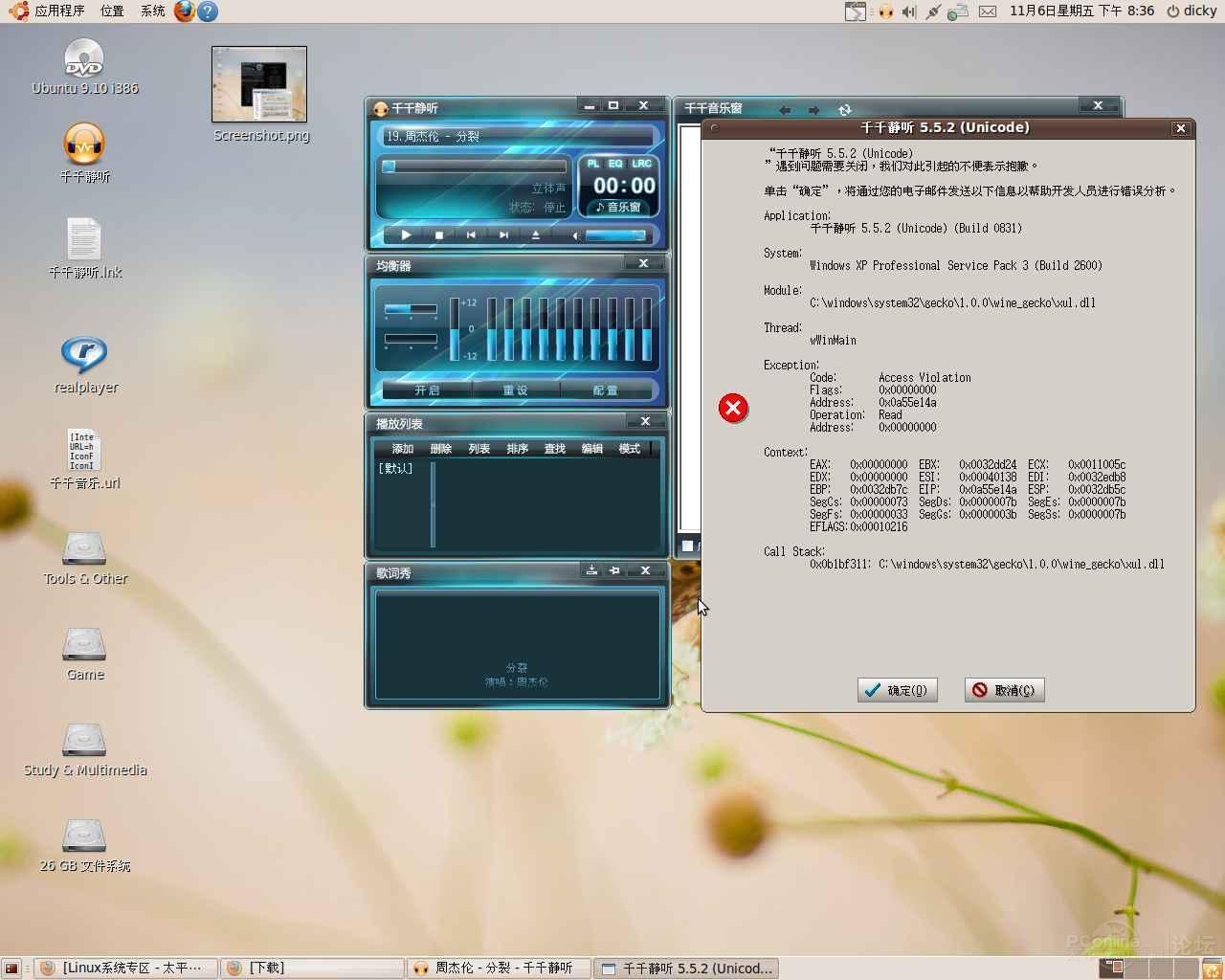Open the dicky user session menu
The width and height of the screenshot is (1225, 980).
1192,11
